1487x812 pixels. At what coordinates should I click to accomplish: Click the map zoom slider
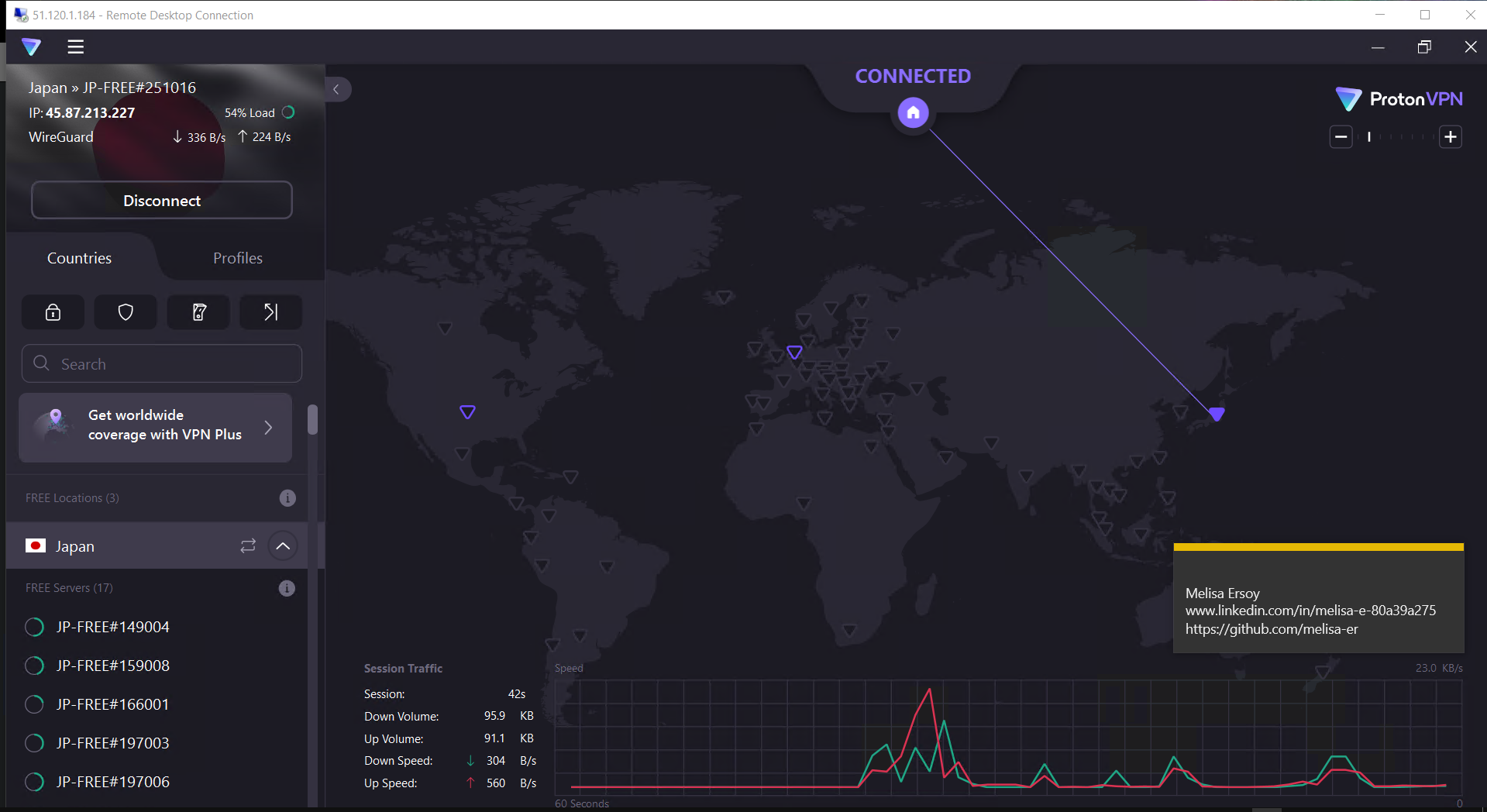[1396, 137]
